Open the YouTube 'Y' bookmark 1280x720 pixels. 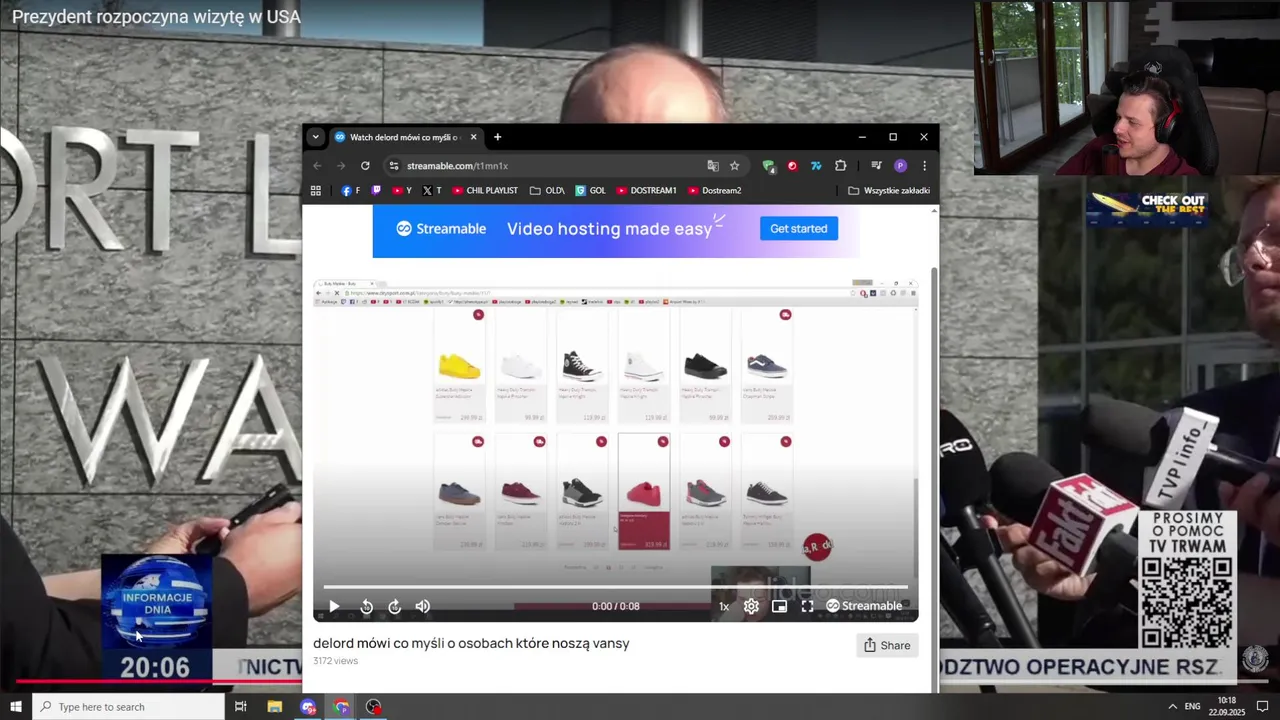pos(402,190)
